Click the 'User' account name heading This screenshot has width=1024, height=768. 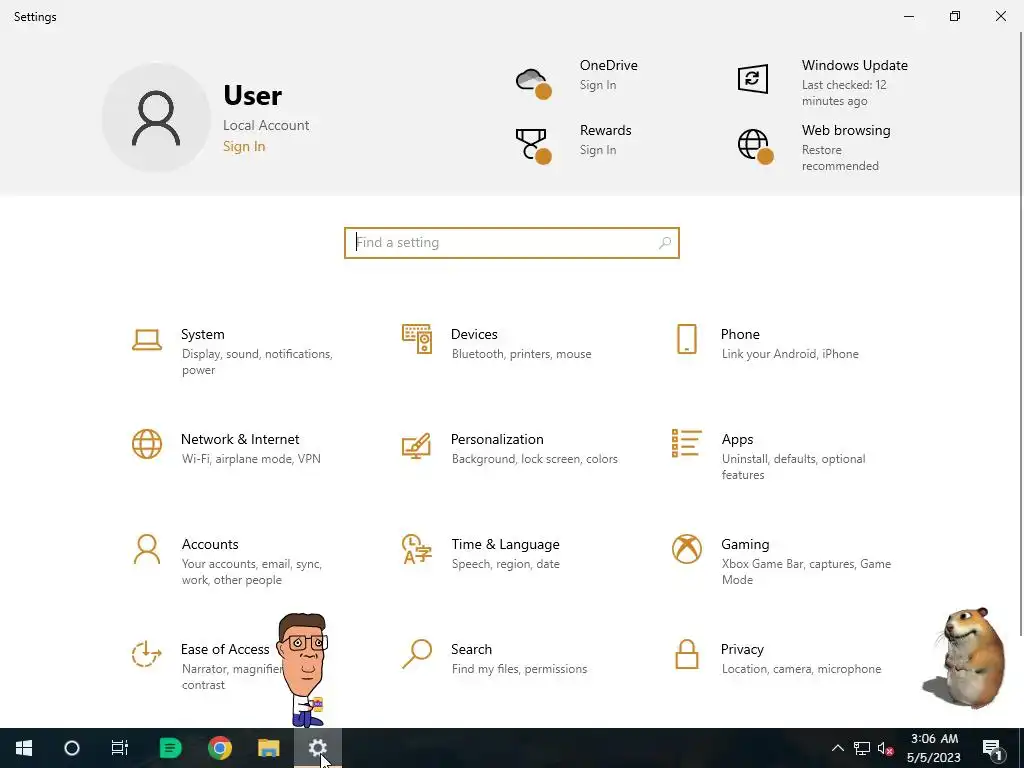pyautogui.click(x=253, y=95)
